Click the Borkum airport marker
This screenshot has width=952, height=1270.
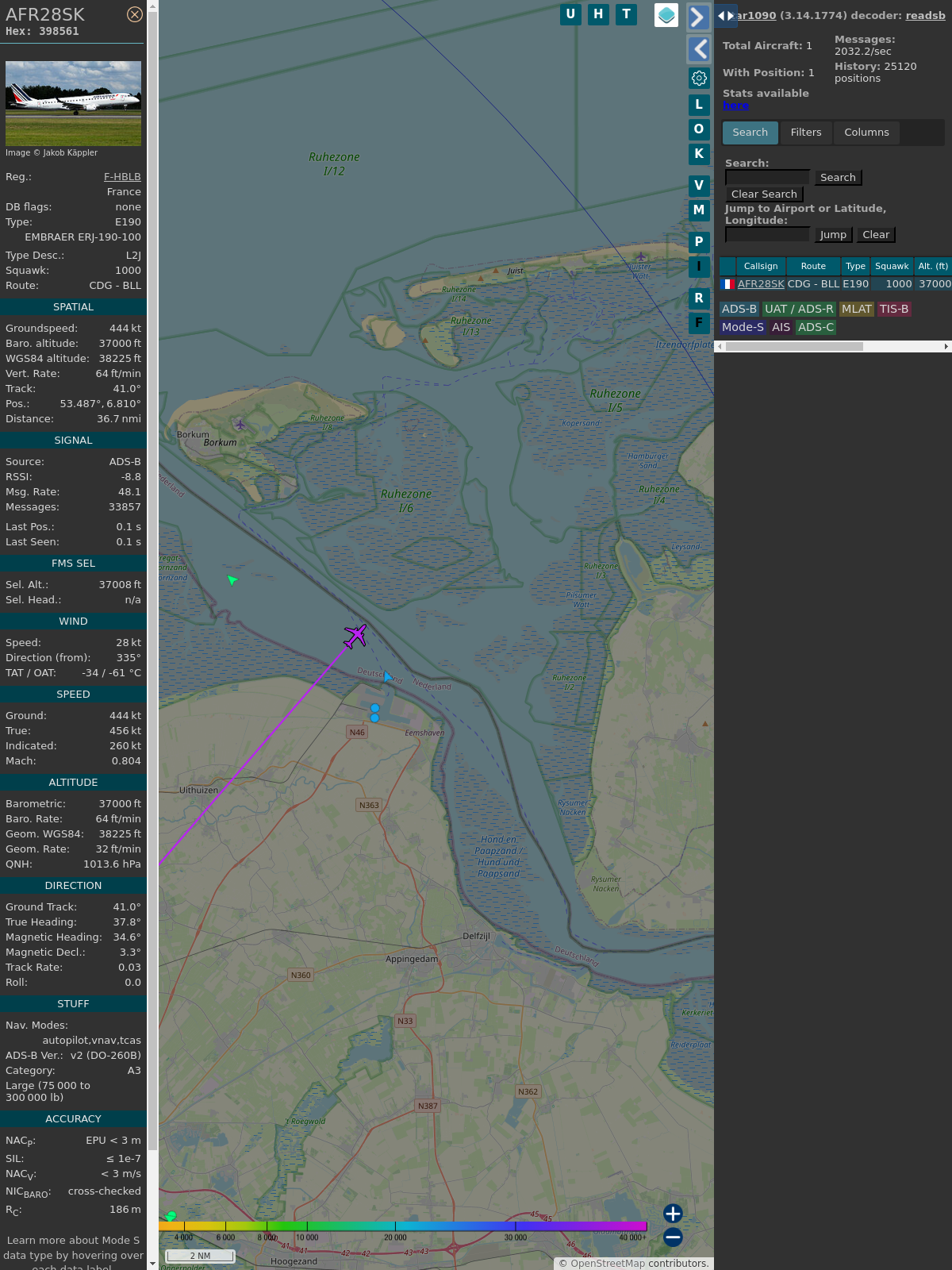[240, 425]
